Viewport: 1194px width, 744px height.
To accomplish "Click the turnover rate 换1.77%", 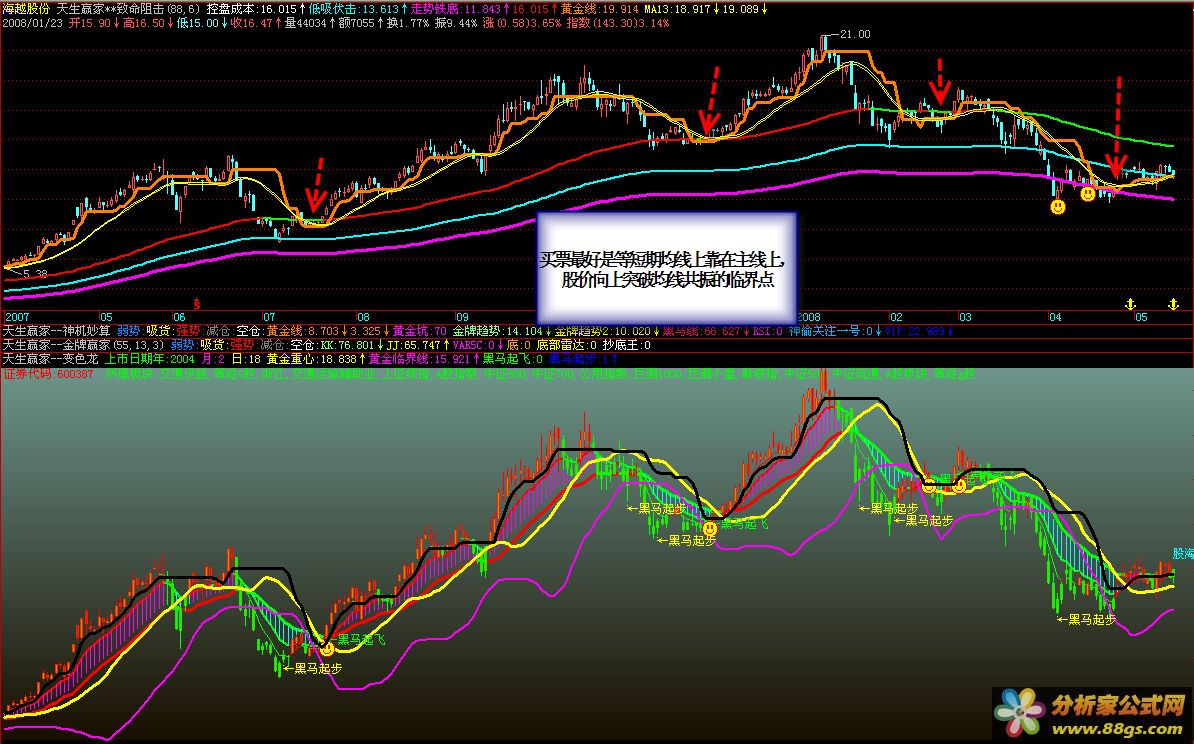I will [407, 23].
